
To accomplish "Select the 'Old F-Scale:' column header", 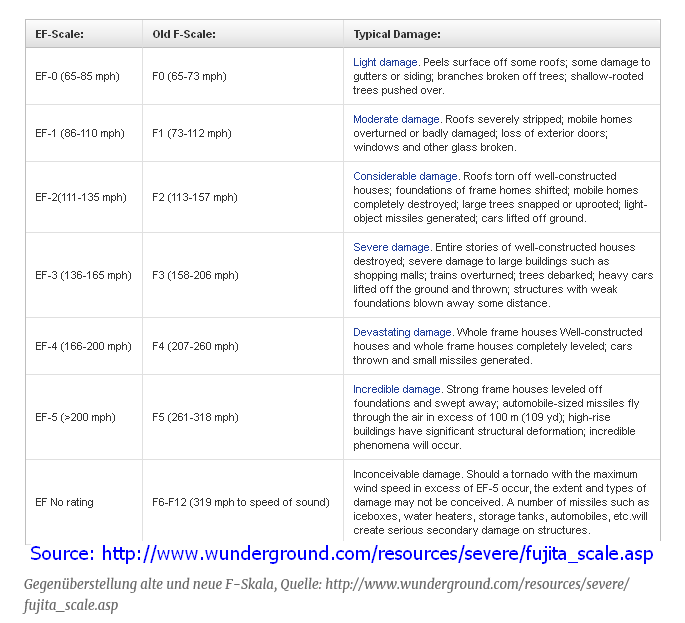I will tap(184, 34).
